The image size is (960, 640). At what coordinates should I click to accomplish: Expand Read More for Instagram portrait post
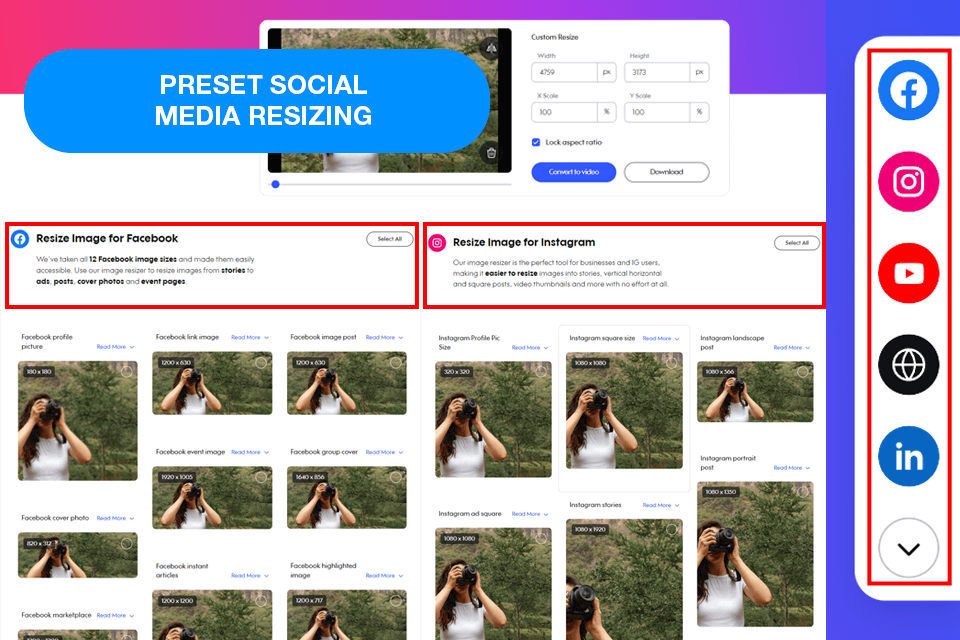[x=792, y=467]
